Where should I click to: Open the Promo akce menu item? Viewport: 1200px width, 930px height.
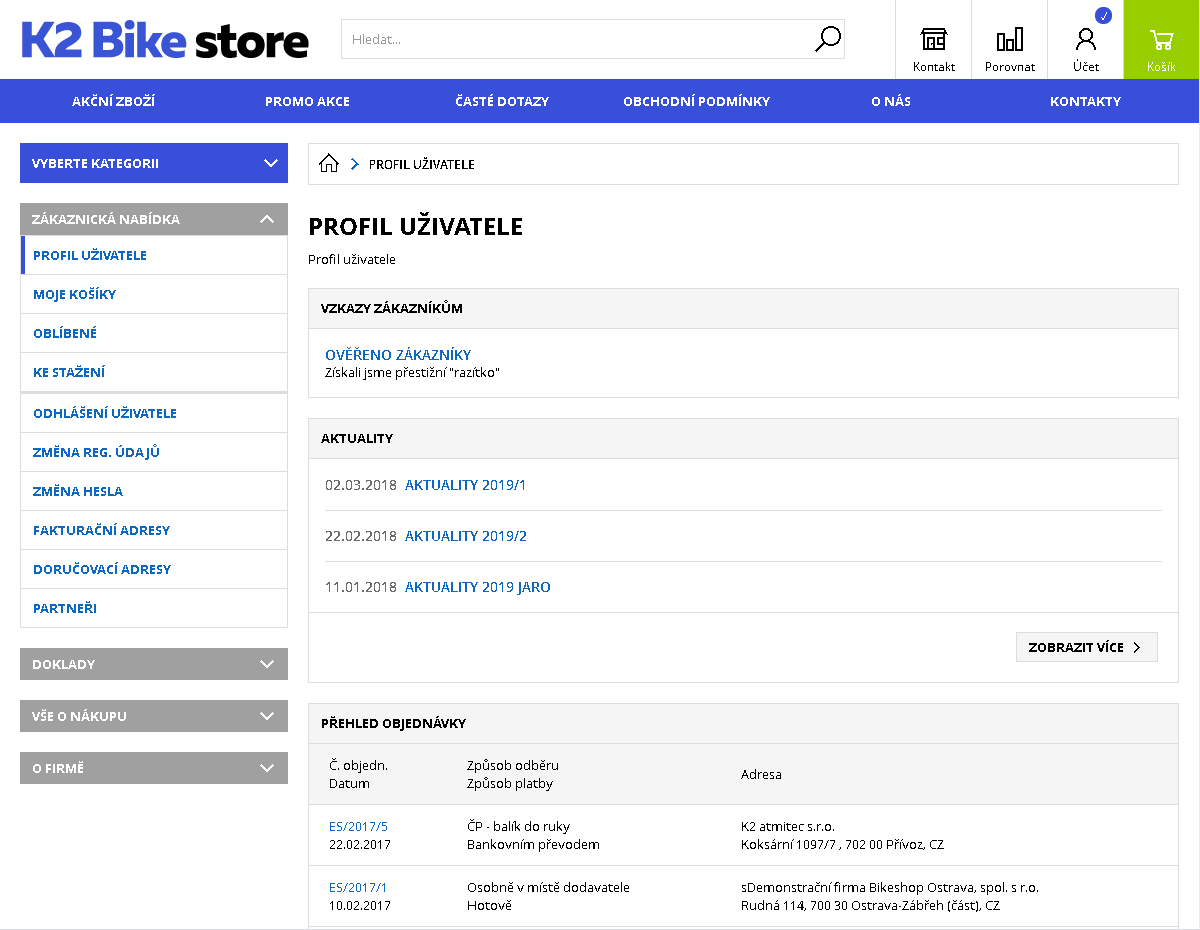tap(307, 101)
